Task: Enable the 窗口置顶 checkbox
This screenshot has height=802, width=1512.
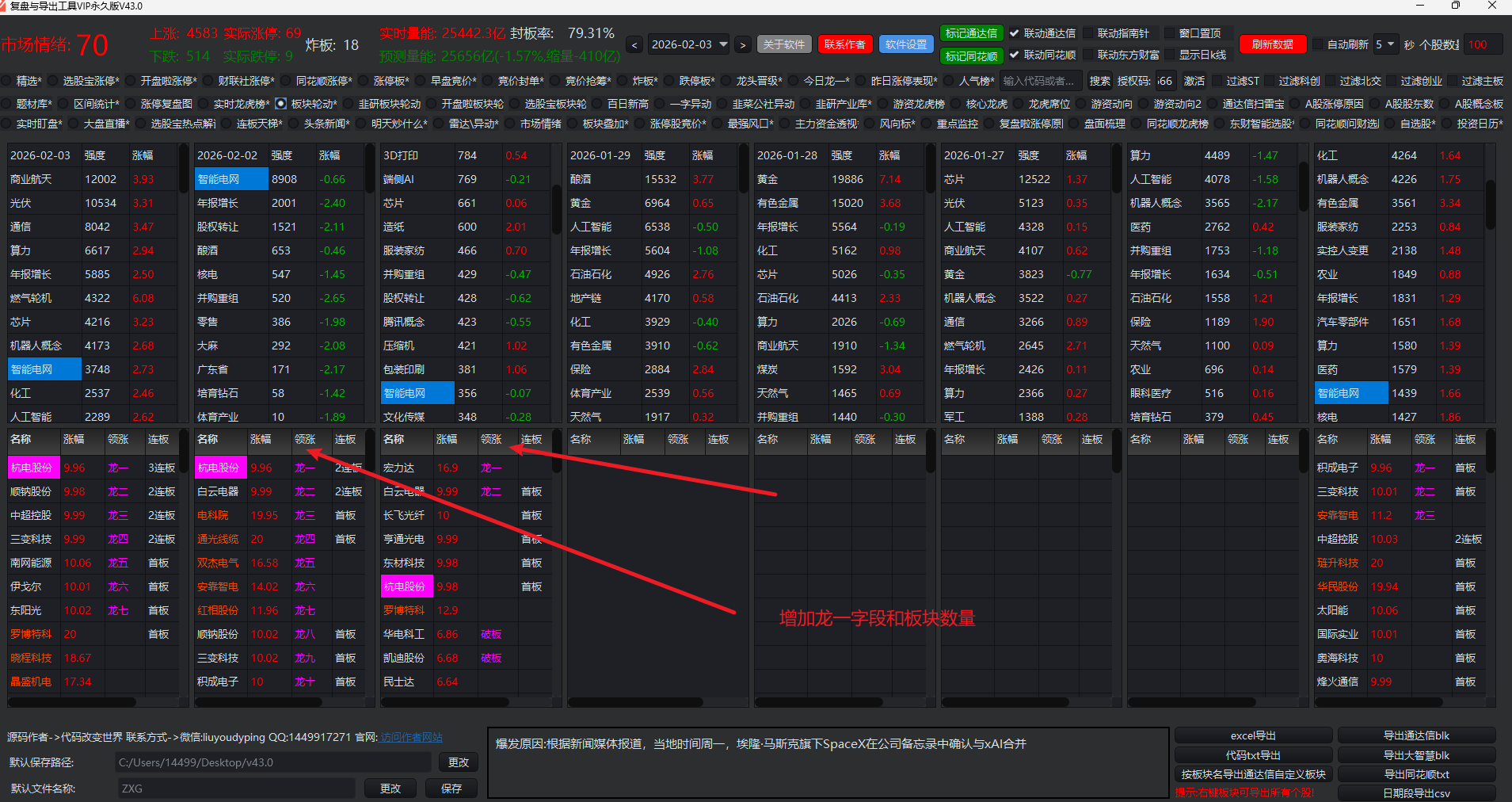Action: pyautogui.click(x=1169, y=33)
